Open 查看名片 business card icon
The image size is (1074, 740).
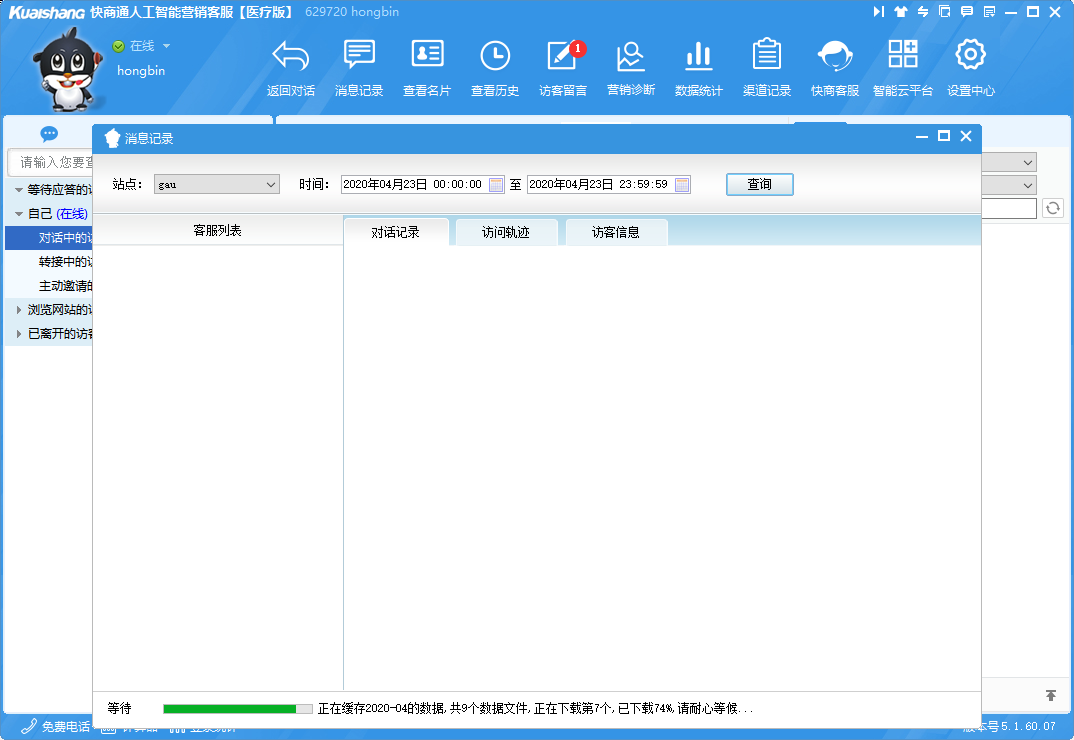point(427,56)
